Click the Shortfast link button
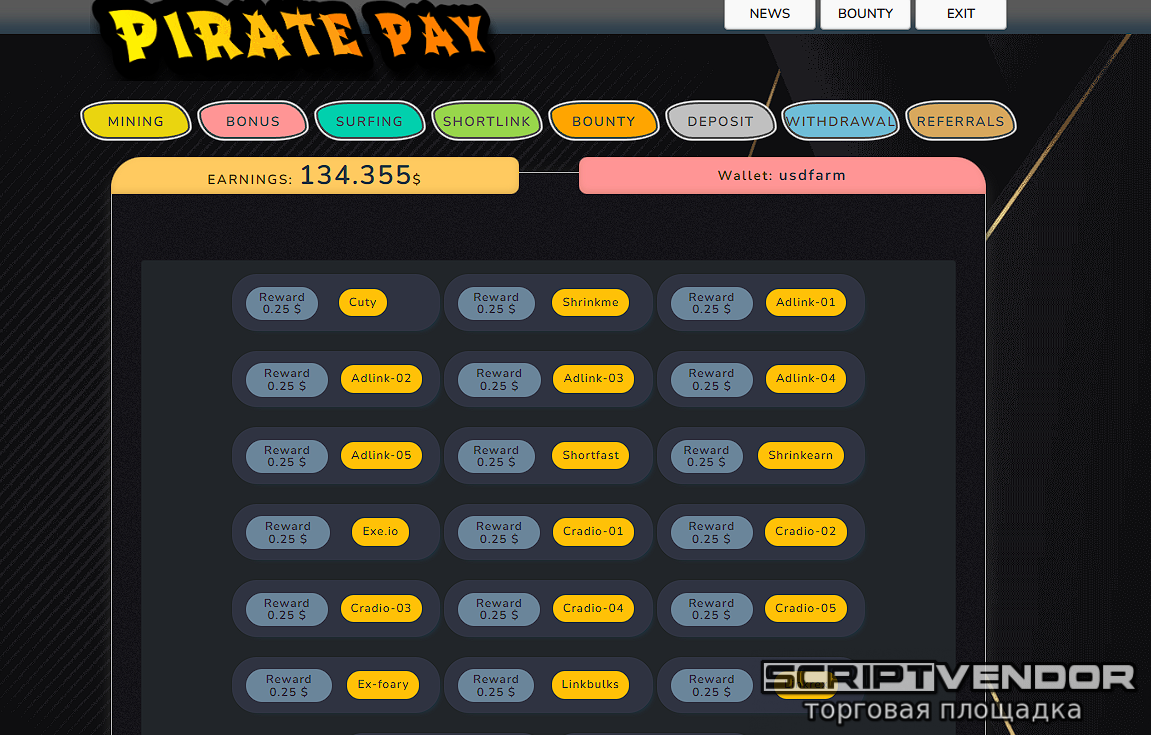 coord(590,456)
